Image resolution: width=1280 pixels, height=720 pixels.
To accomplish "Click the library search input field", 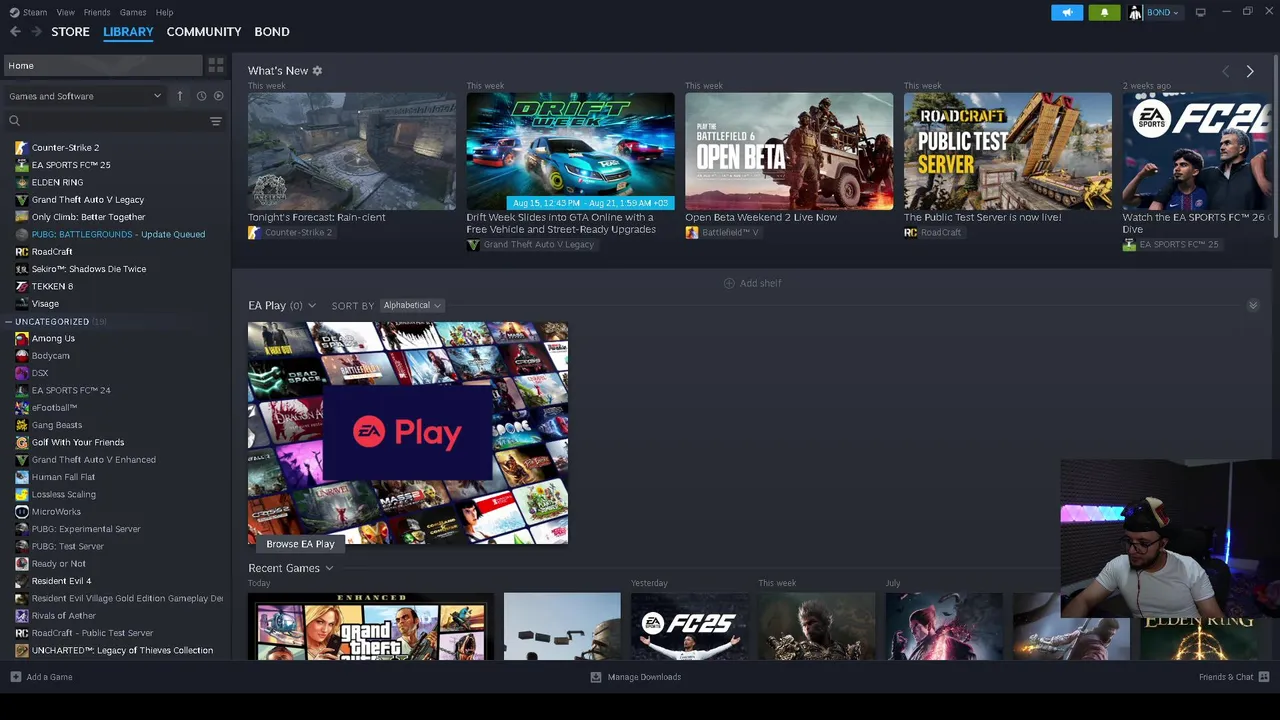I will [x=115, y=121].
